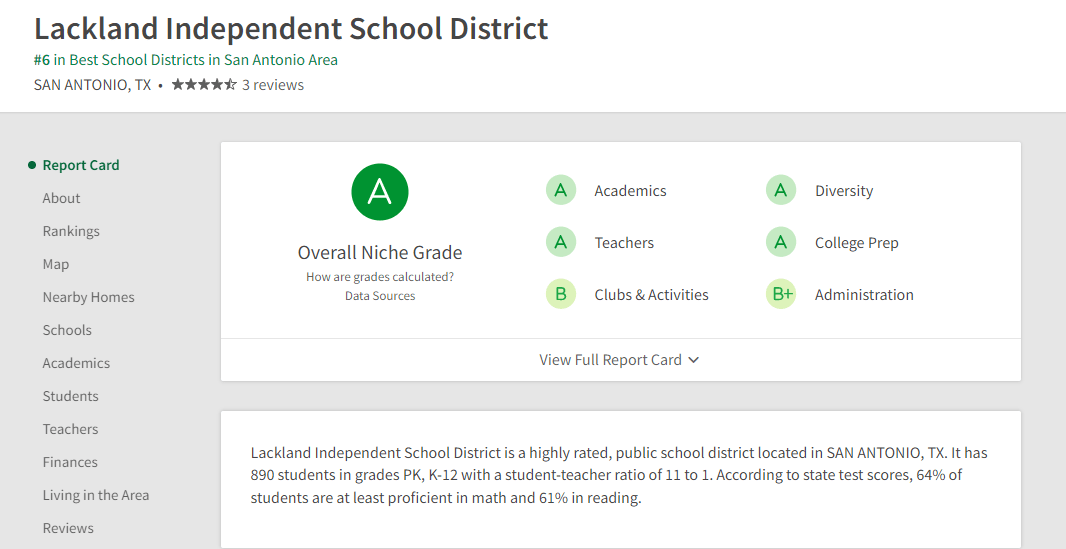Show Living in the Area section
Screen dimensions: 1066x549
[96, 495]
